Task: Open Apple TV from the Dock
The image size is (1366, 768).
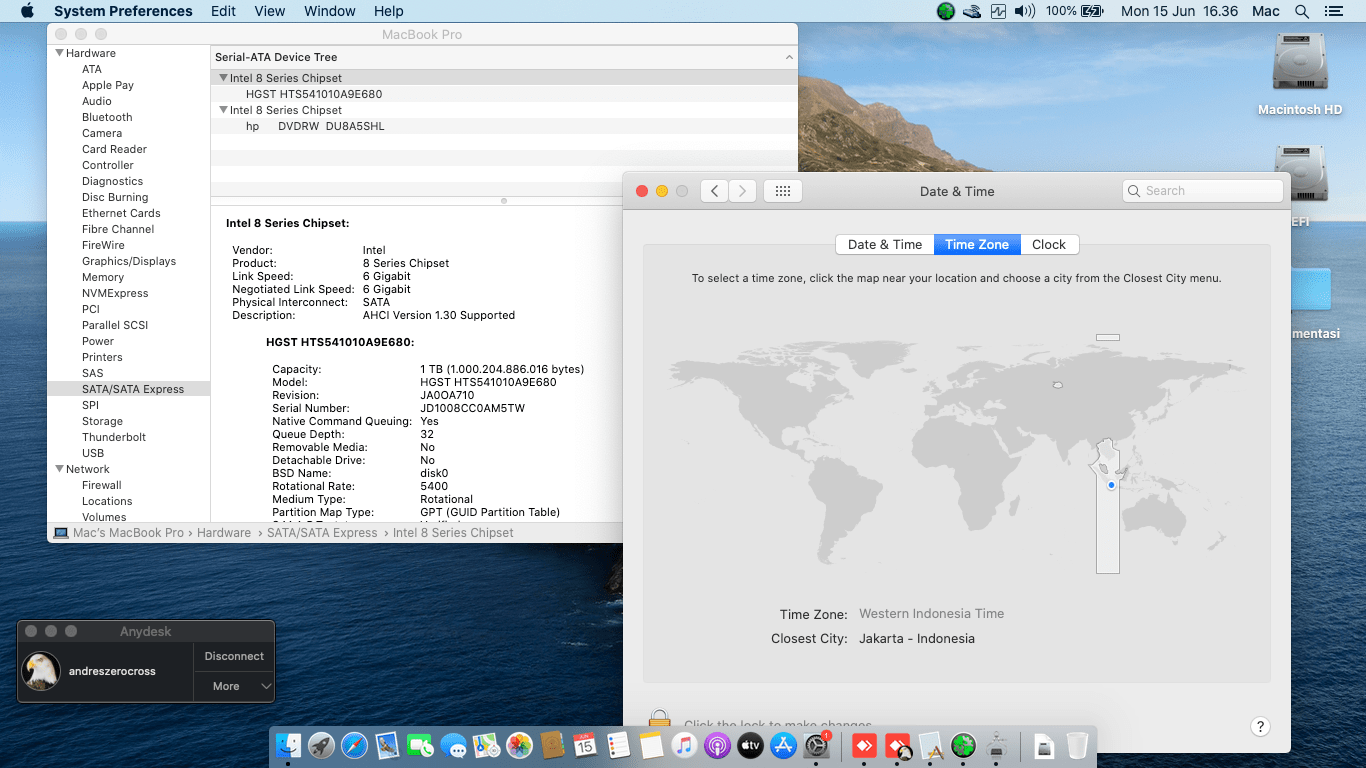Action: (x=750, y=745)
